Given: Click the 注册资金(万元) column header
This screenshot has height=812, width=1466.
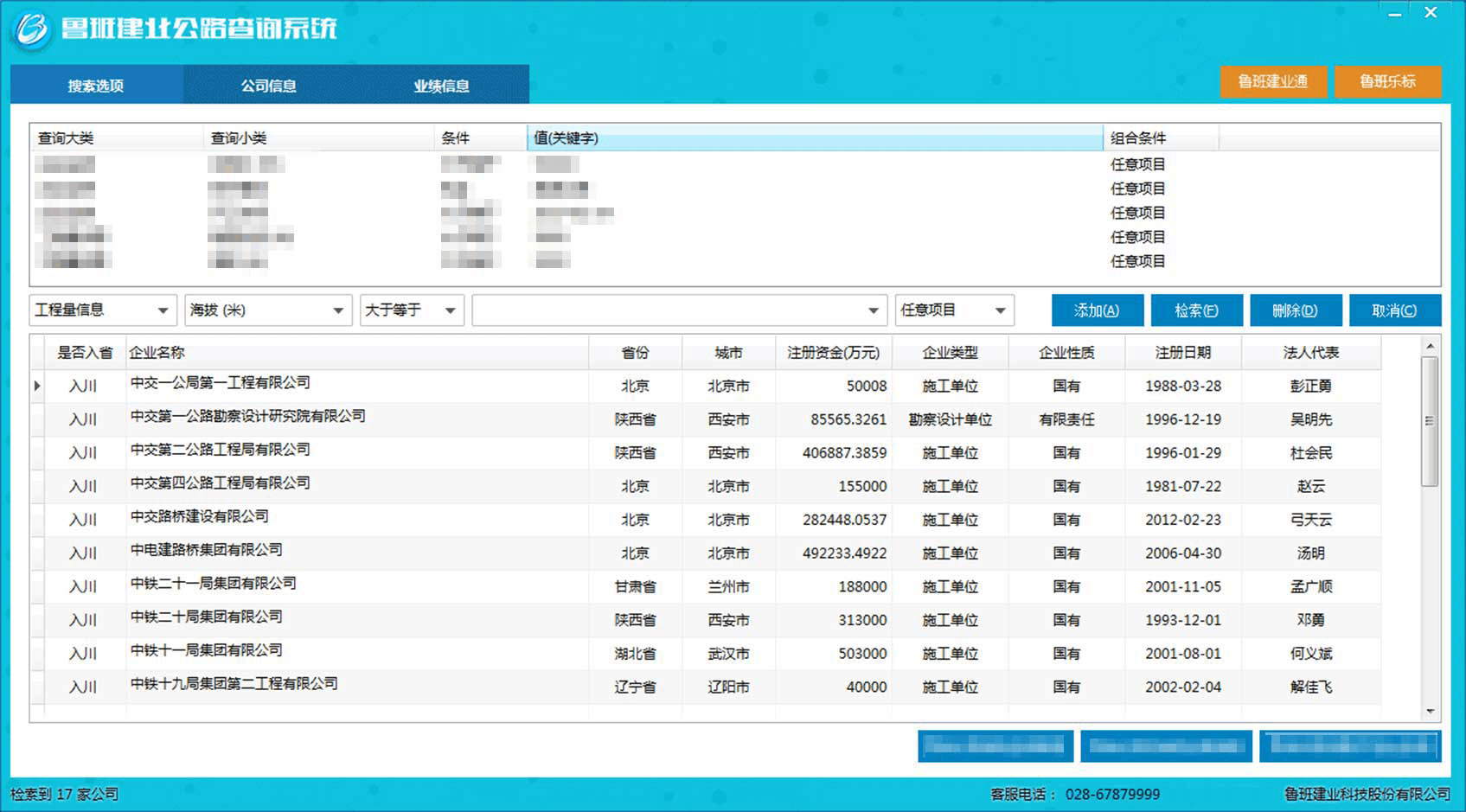Looking at the screenshot, I should click(833, 353).
